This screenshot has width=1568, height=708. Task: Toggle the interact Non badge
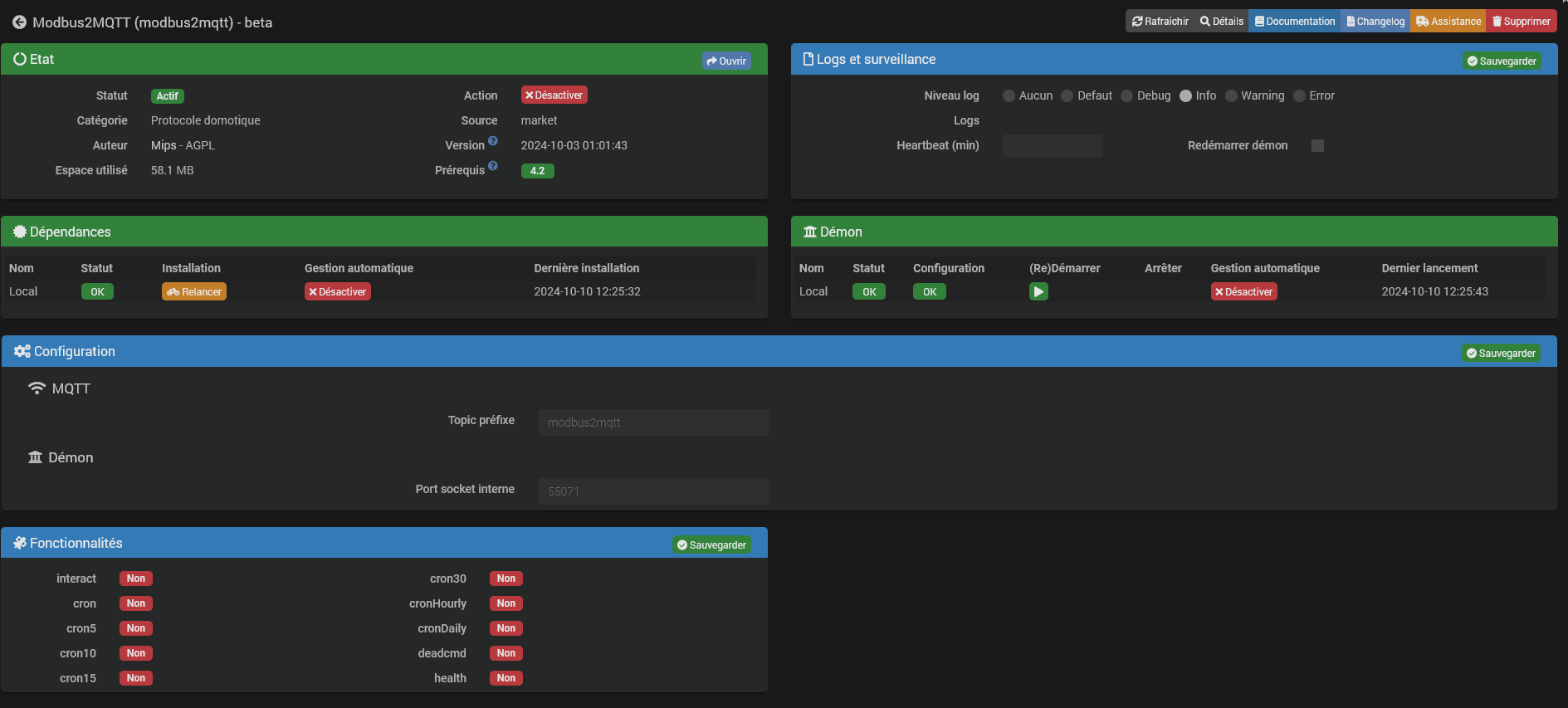(136, 579)
